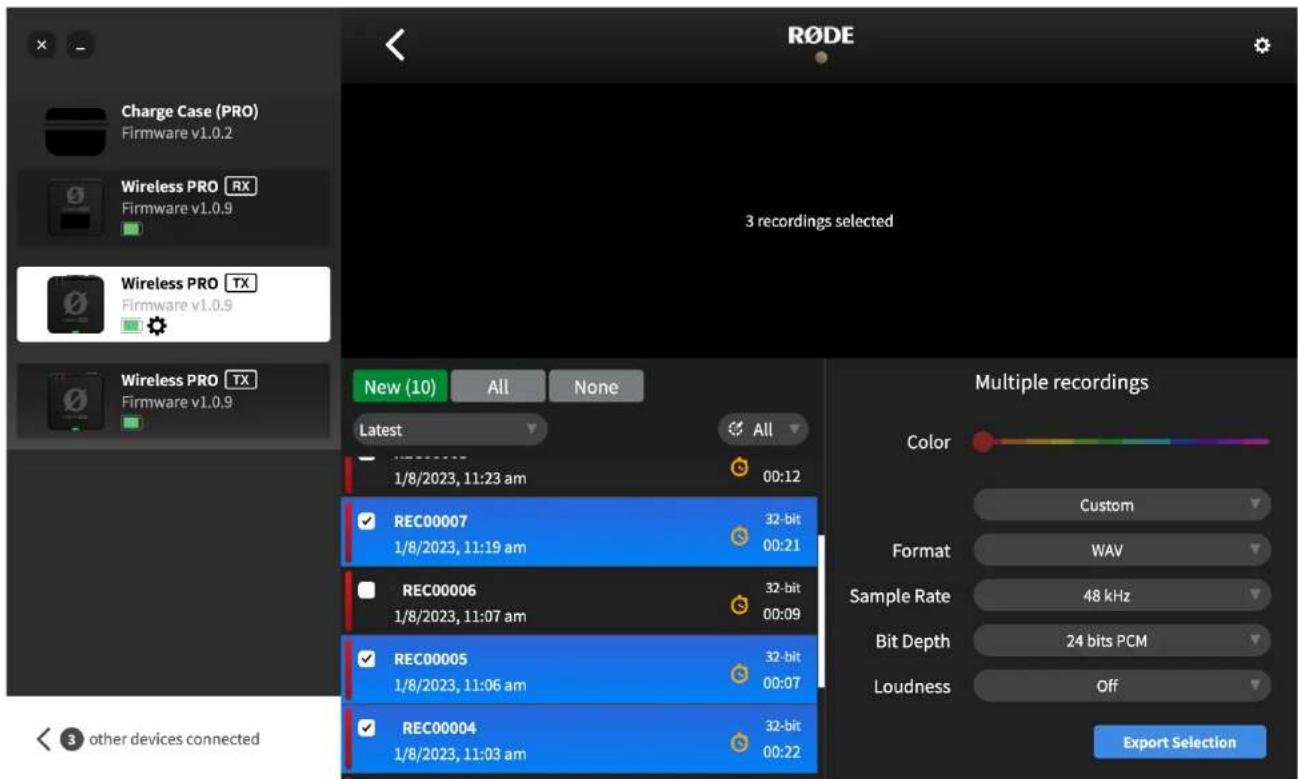Open the Custom preset dropdown

click(1121, 505)
